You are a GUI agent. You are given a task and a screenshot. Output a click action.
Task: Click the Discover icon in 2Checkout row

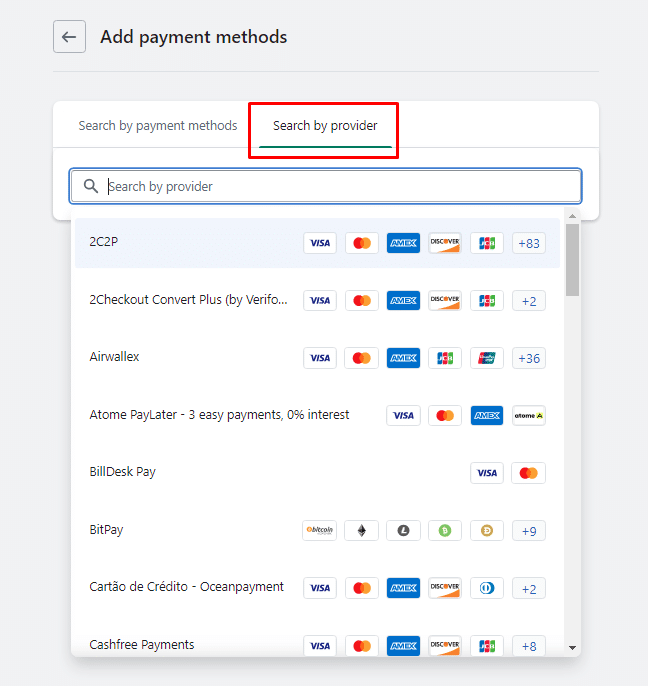(445, 300)
